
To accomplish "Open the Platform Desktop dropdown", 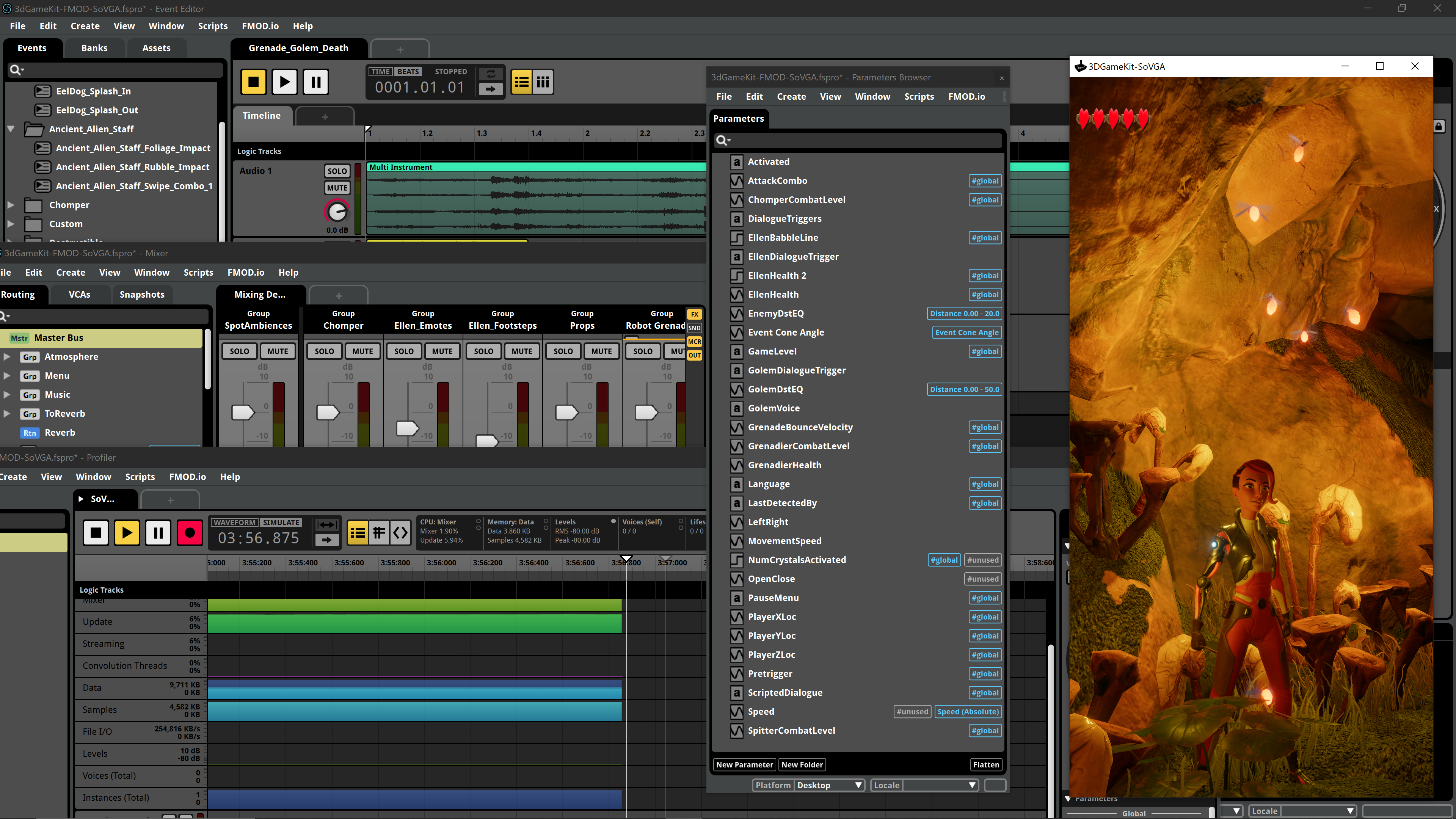I will (830, 785).
